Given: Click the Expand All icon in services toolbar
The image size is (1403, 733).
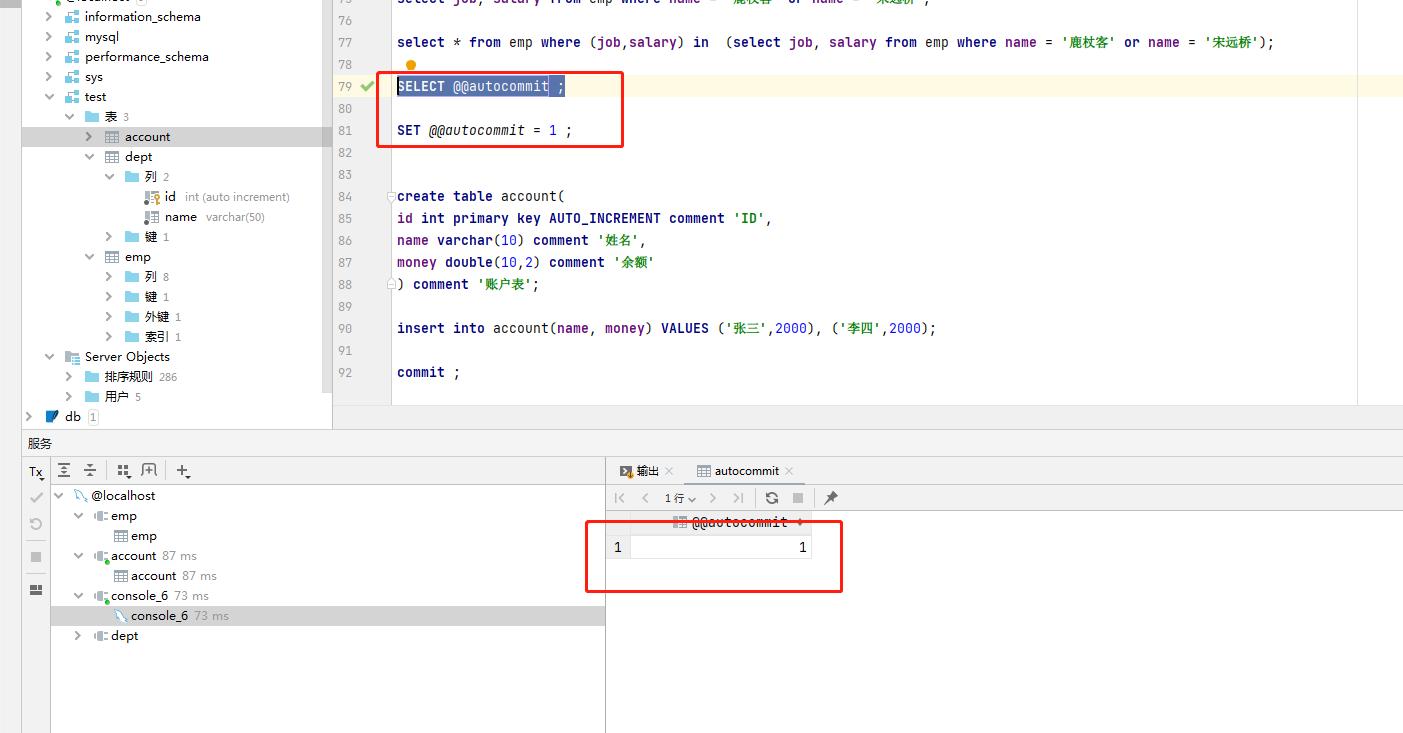Looking at the screenshot, I should (64, 470).
